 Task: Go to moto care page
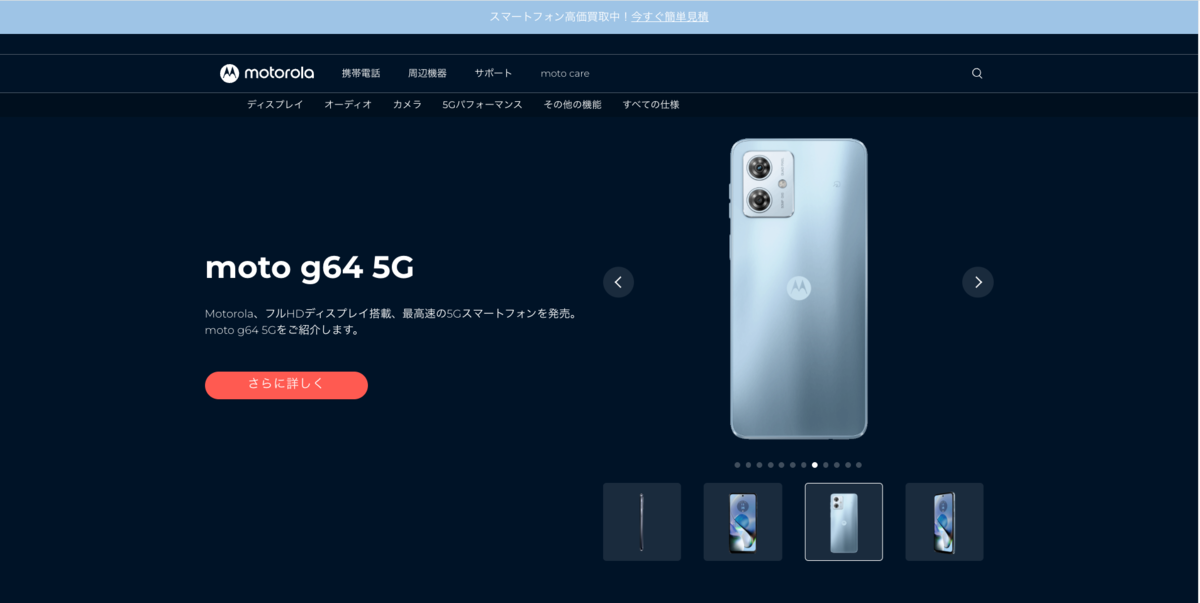565,73
